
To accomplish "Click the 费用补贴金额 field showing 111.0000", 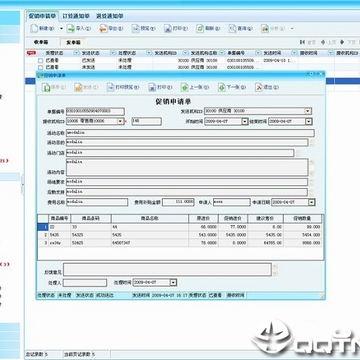I will (178, 202).
